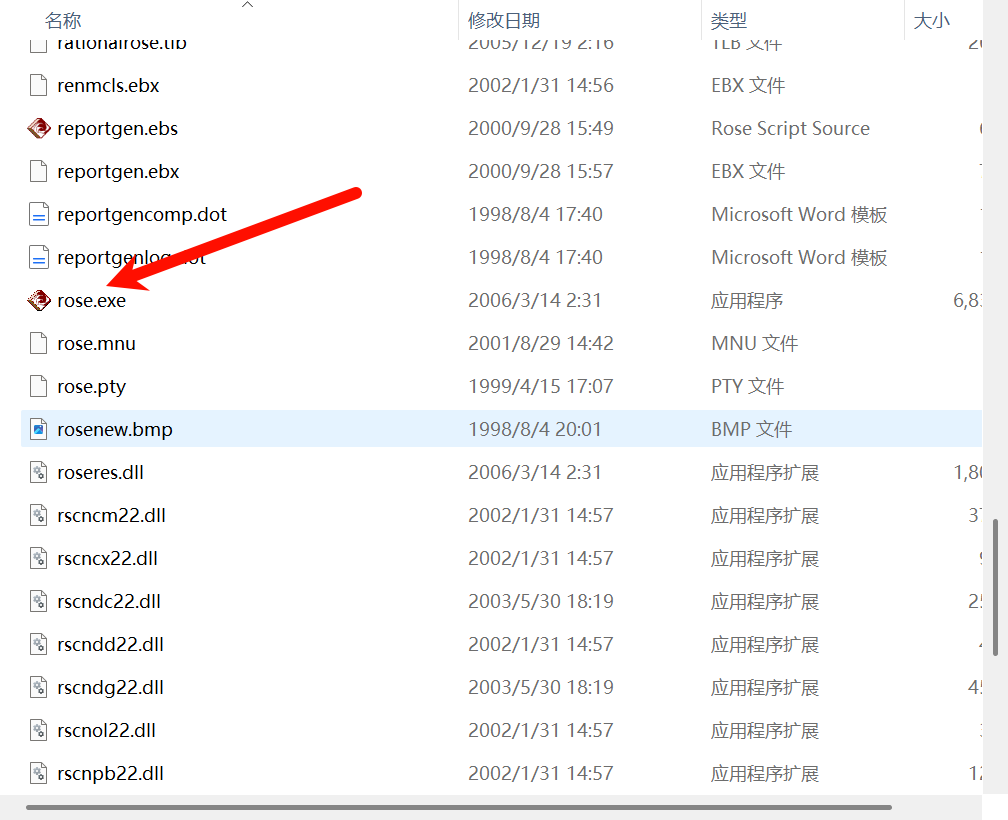
Task: Select file name rose.pty
Action: pyautogui.click(x=92, y=387)
